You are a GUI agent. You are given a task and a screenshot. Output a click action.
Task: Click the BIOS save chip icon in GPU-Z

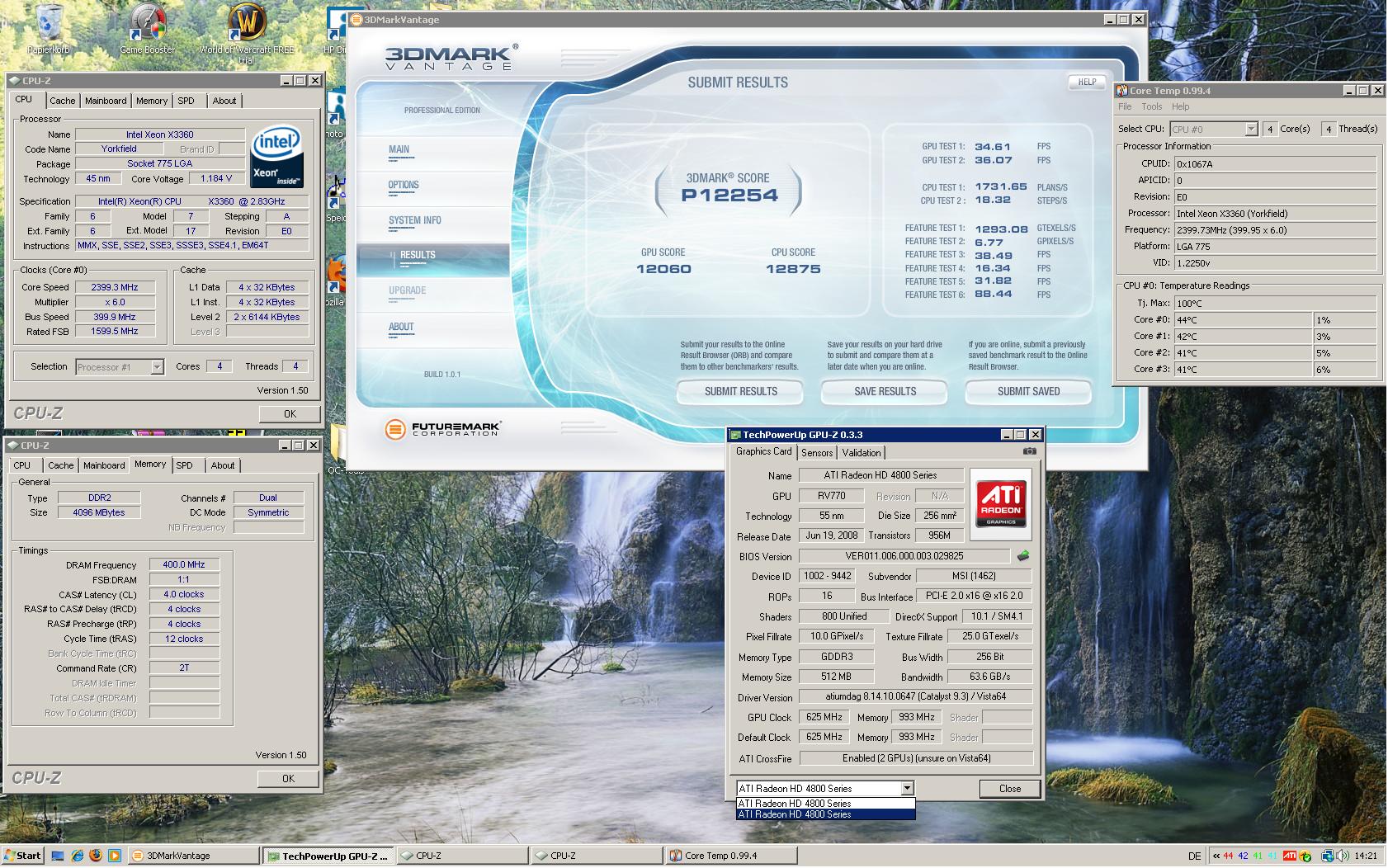click(x=1023, y=556)
